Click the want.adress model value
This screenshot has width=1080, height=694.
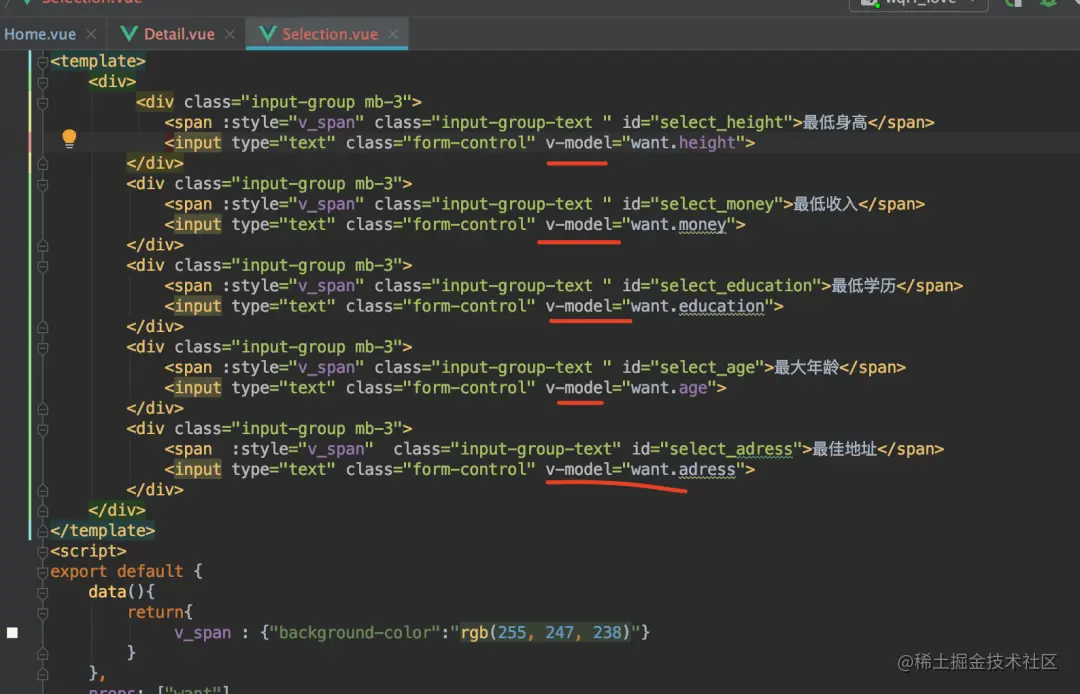(x=683, y=470)
